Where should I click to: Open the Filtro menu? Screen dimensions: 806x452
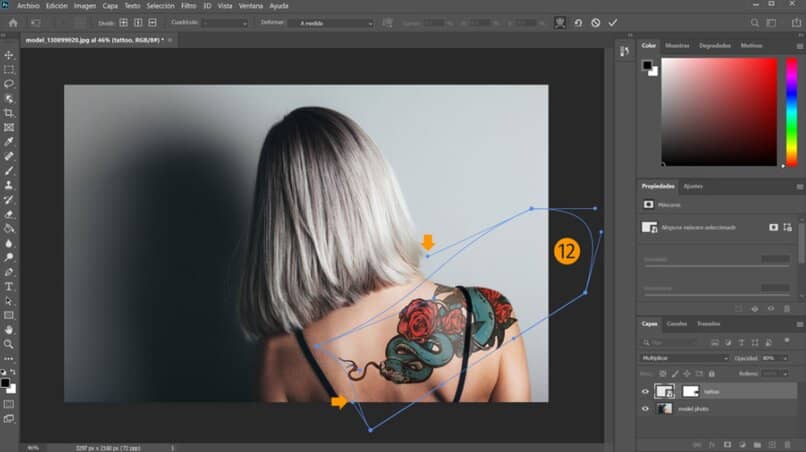pyautogui.click(x=189, y=6)
